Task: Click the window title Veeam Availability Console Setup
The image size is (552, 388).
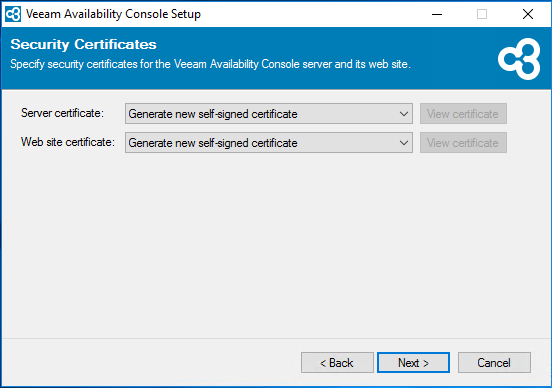Action: tap(113, 14)
